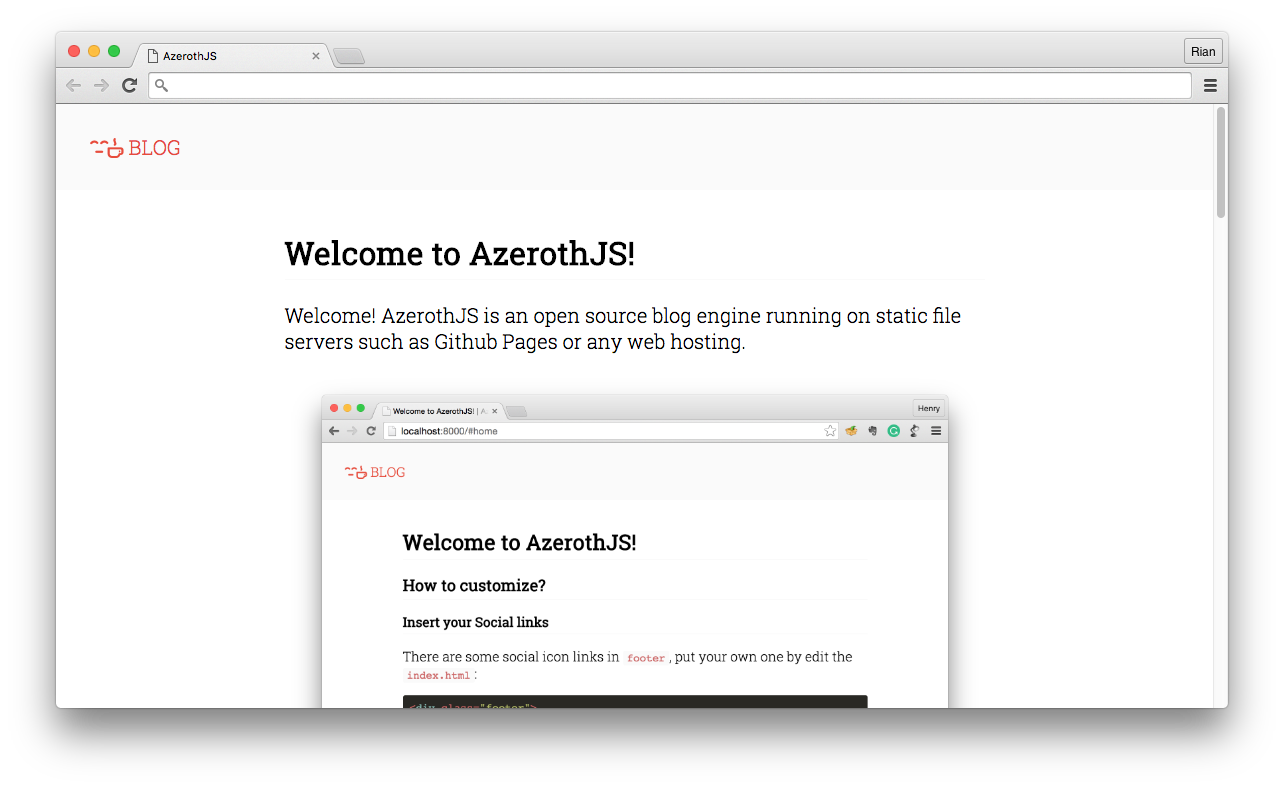
Task: Click the green Grammarly icon in the embedded screenshot
Action: (x=894, y=430)
